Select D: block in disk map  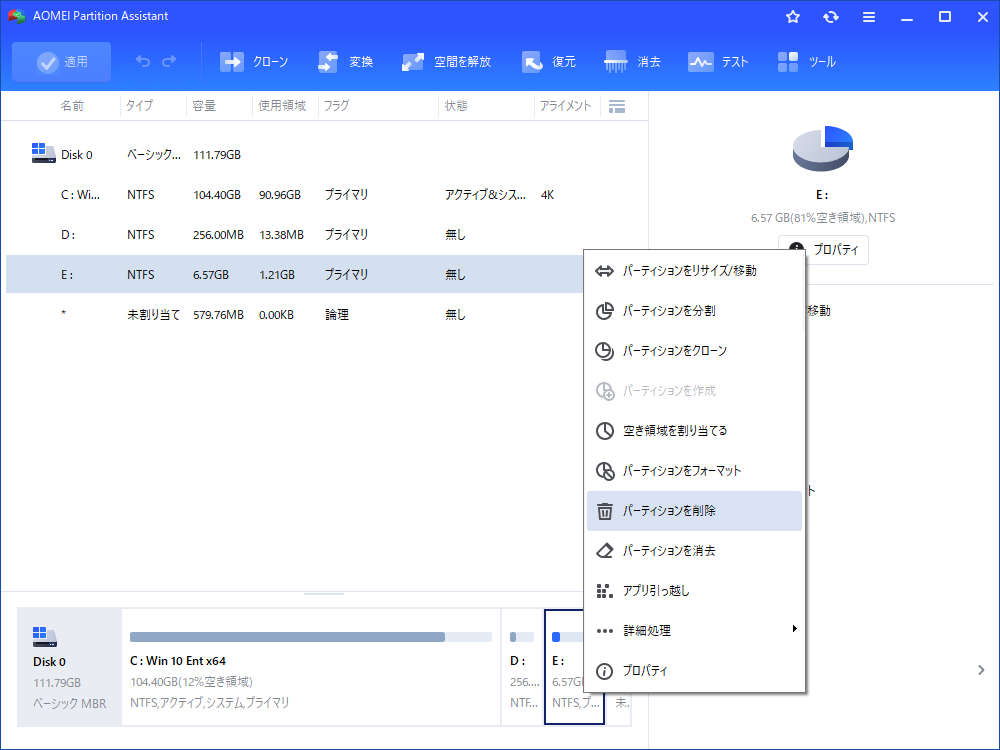tap(522, 667)
